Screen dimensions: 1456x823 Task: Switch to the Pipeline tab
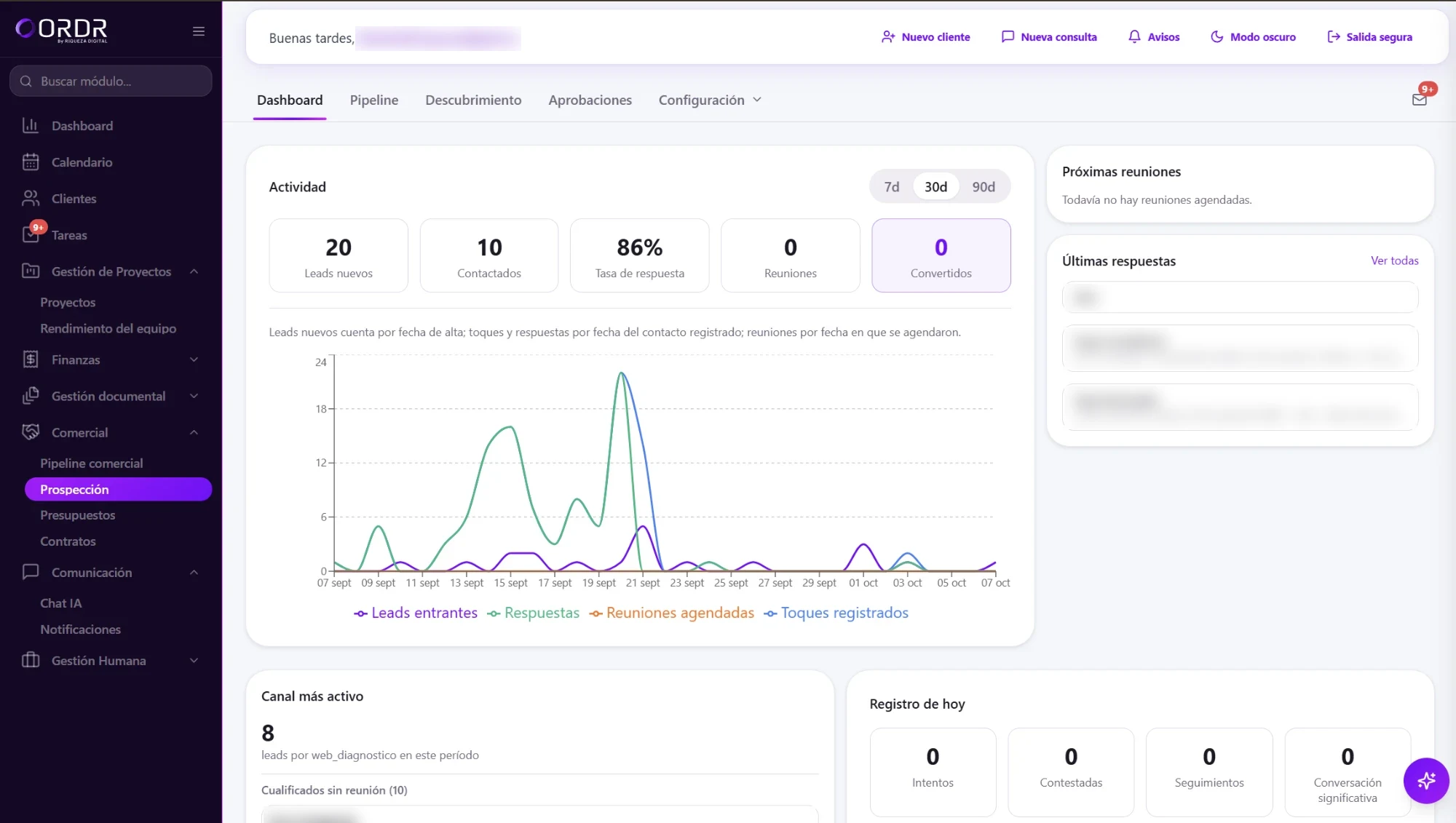(374, 100)
